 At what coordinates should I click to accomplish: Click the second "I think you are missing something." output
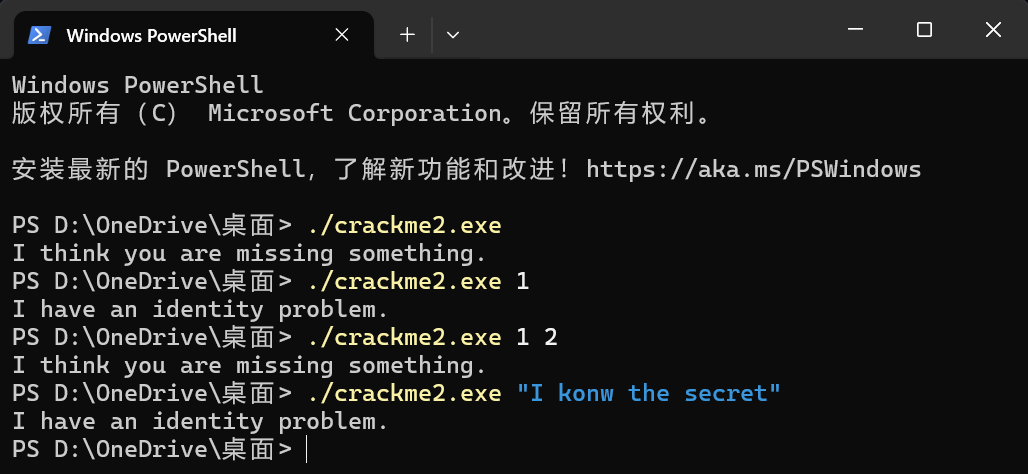coord(249,366)
